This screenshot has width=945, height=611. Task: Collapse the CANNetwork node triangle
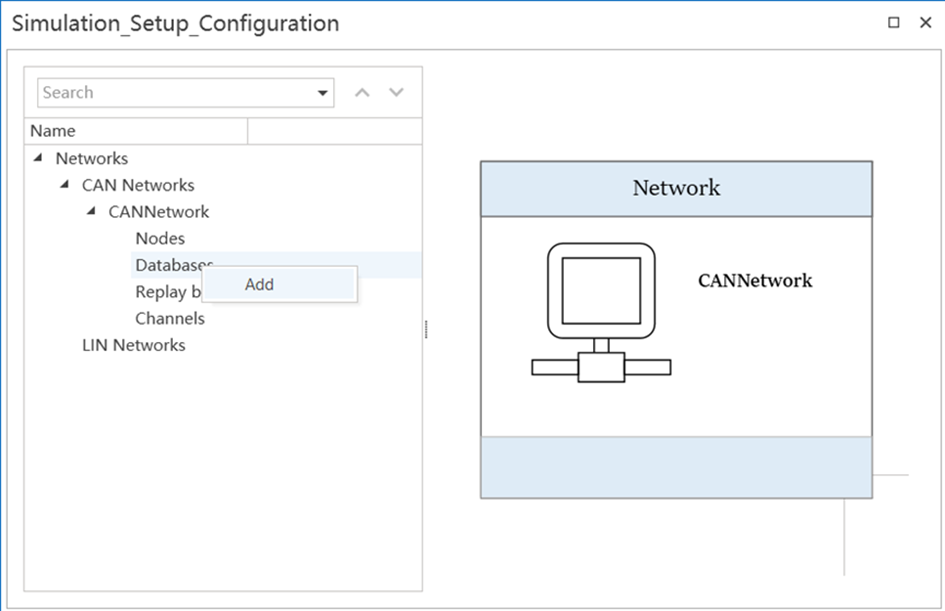pyautogui.click(x=91, y=212)
